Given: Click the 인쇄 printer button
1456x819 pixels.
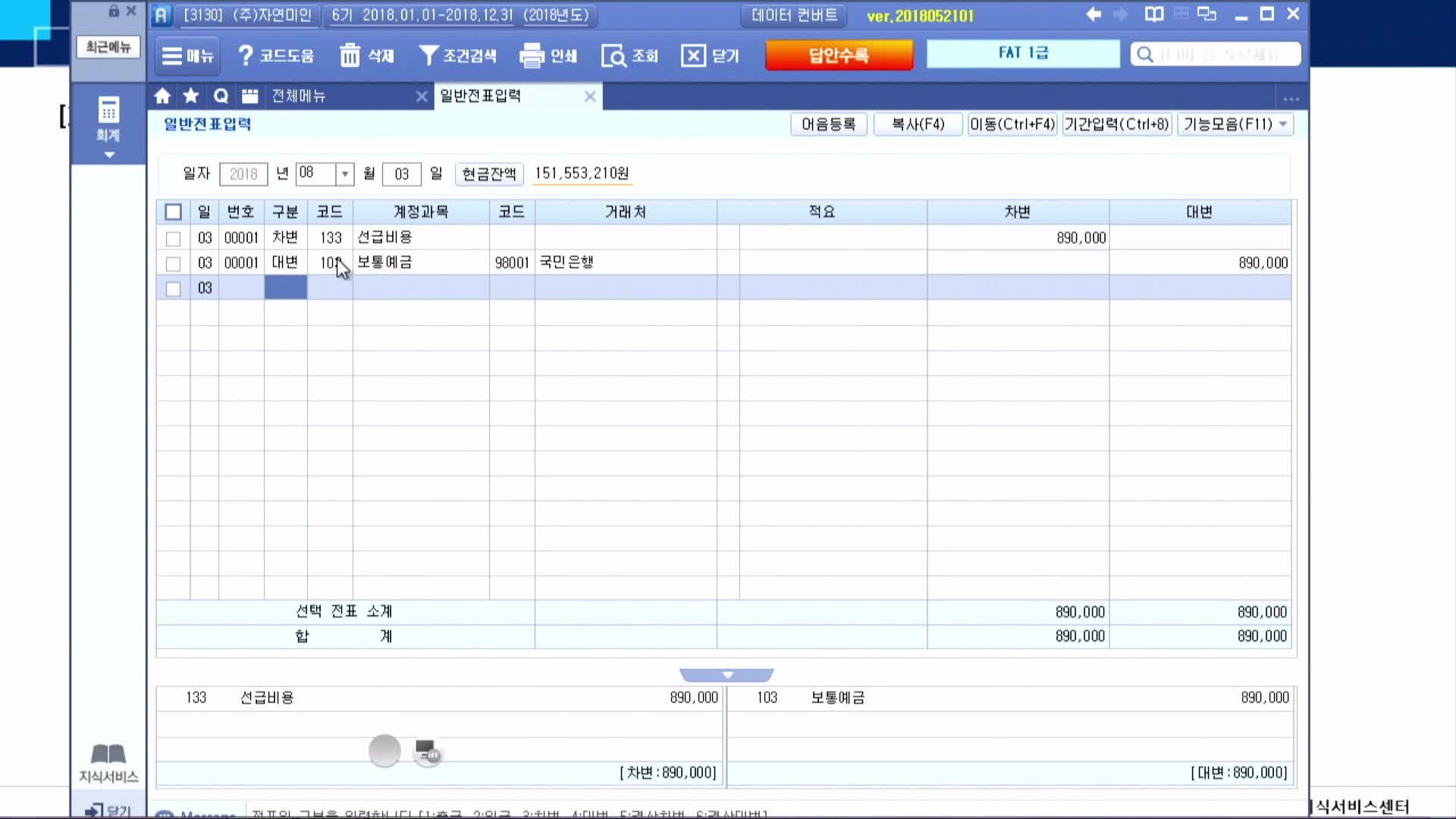Looking at the screenshot, I should [x=548, y=55].
